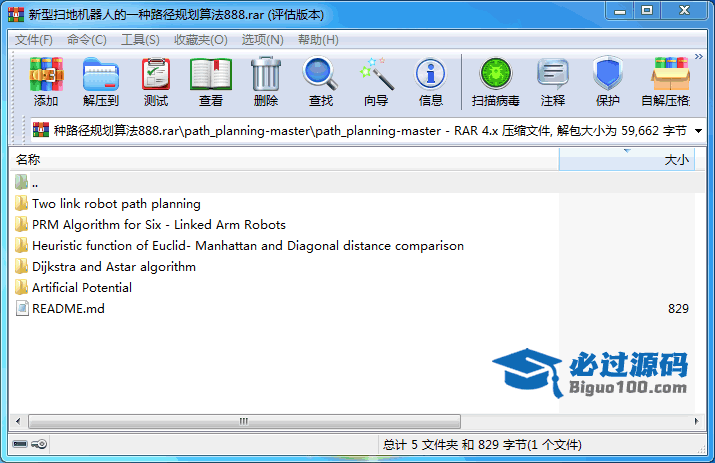Open the address bar path dropdown
Viewport: 715px width, 463px height.
pyautogui.click(x=698, y=131)
